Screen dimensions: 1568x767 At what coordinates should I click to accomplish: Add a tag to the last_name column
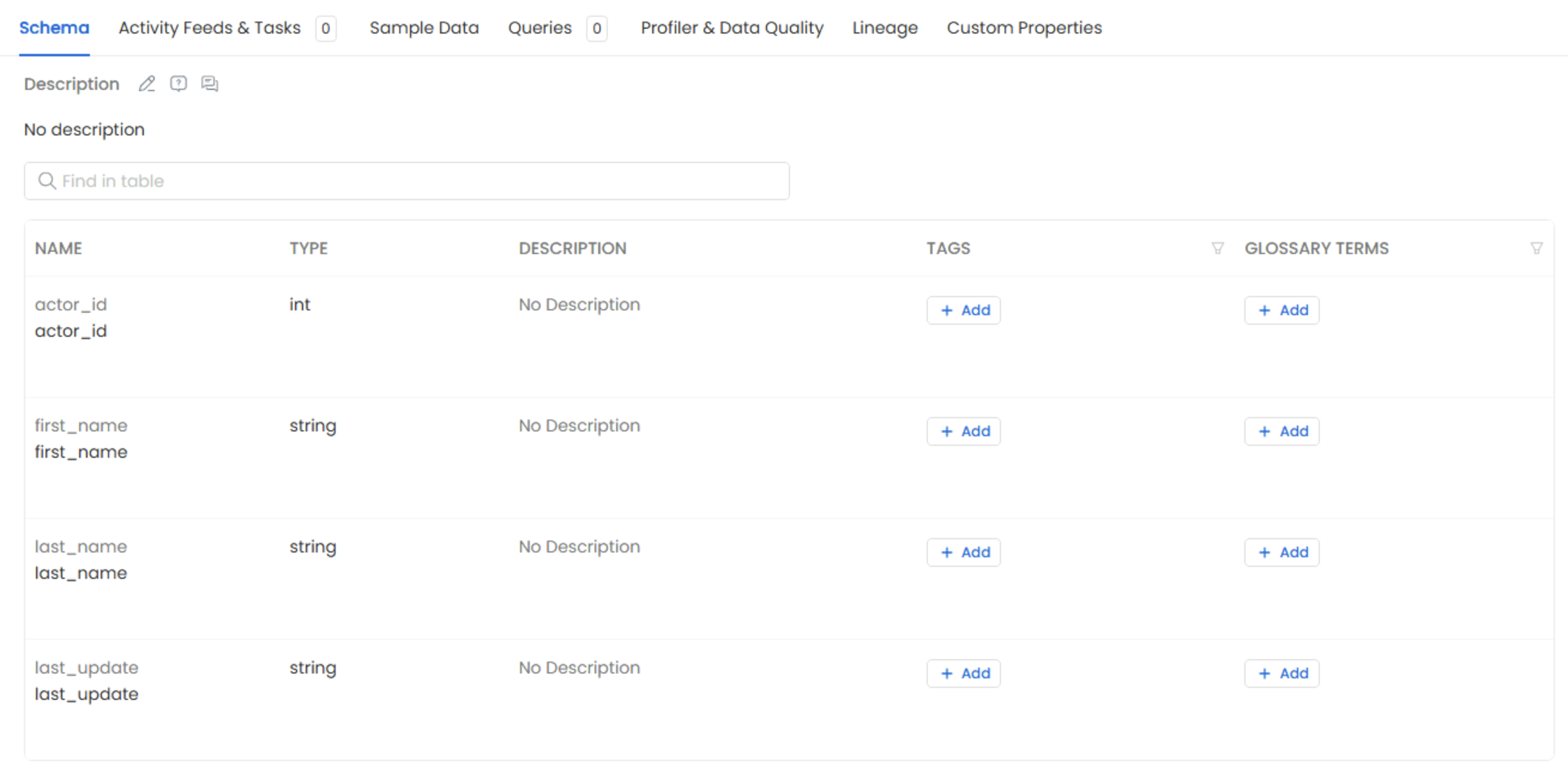point(963,552)
